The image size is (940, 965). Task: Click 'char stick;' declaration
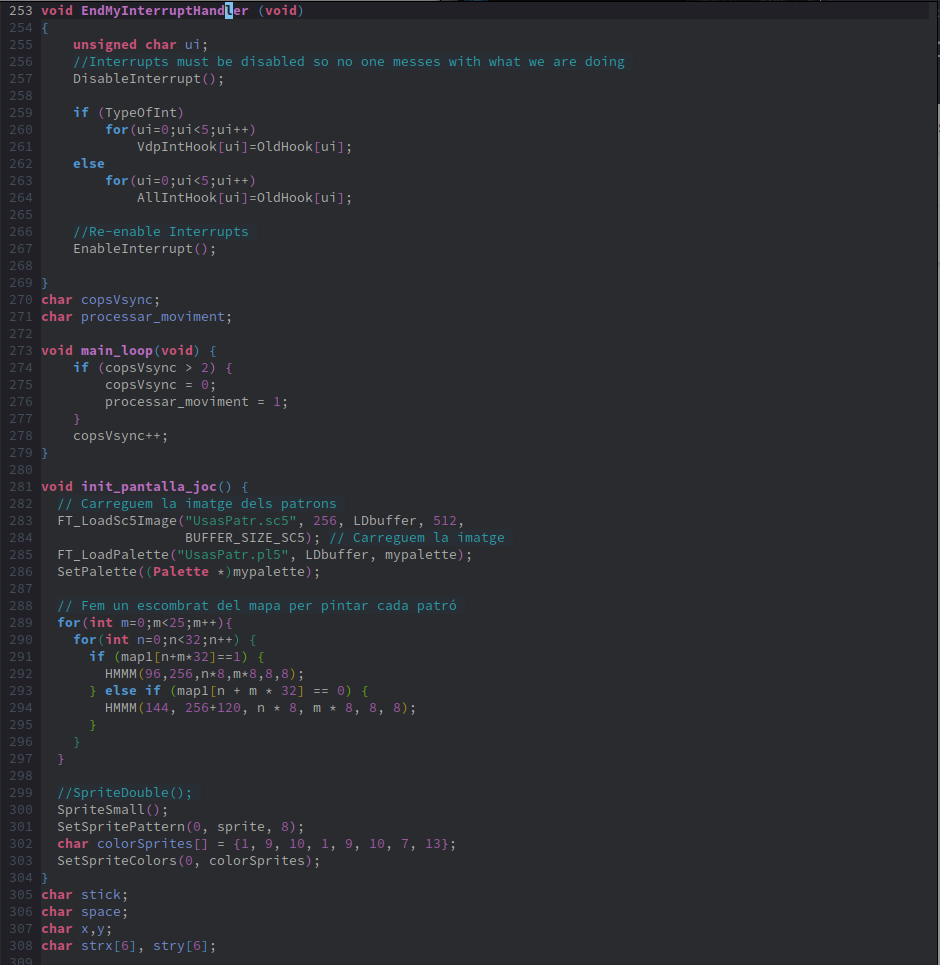pos(84,895)
